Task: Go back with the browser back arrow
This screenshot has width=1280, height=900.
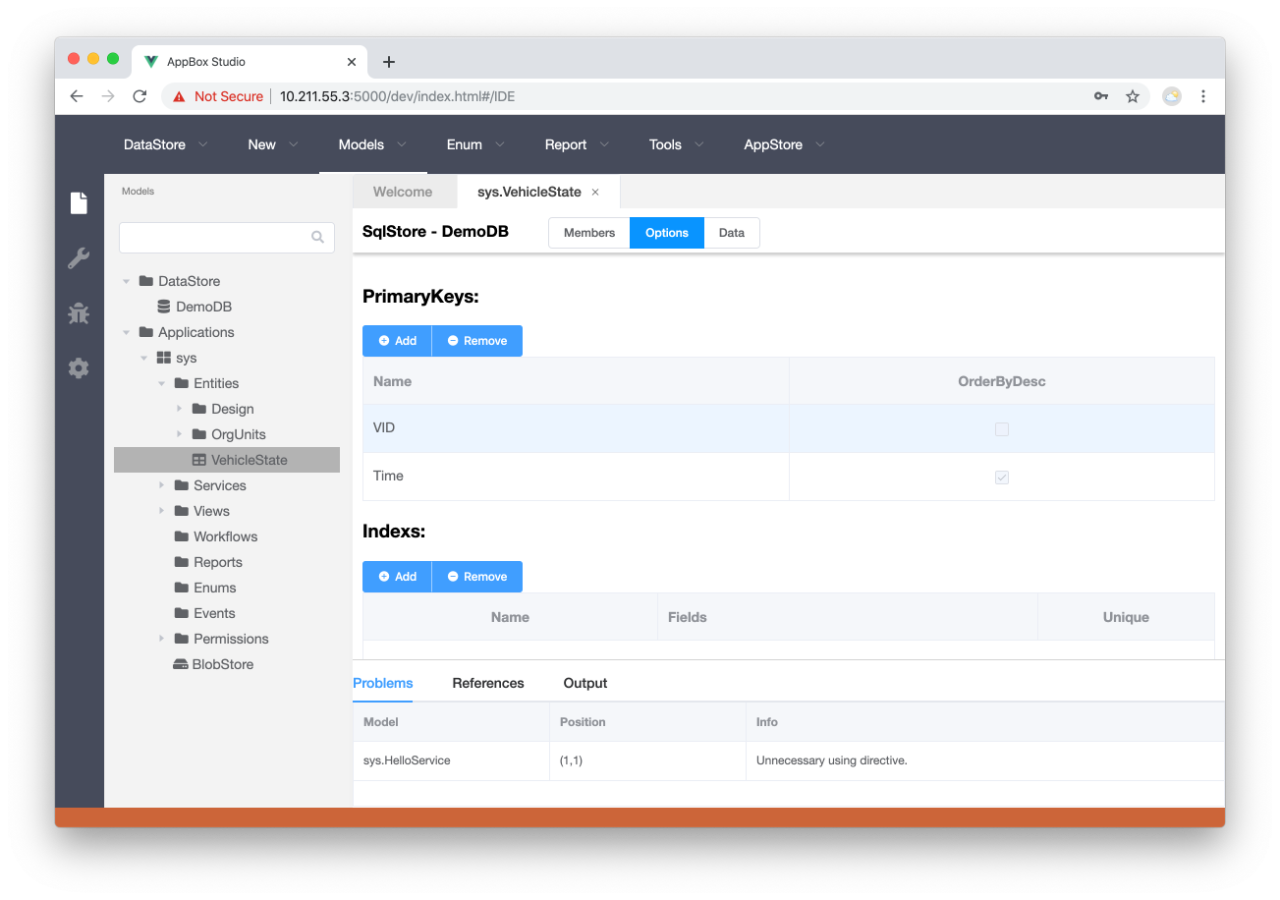Action: [x=76, y=96]
